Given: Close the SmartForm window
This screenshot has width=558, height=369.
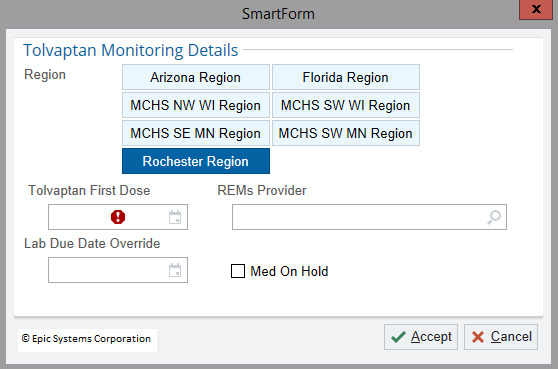Looking at the screenshot, I should pos(536,9).
